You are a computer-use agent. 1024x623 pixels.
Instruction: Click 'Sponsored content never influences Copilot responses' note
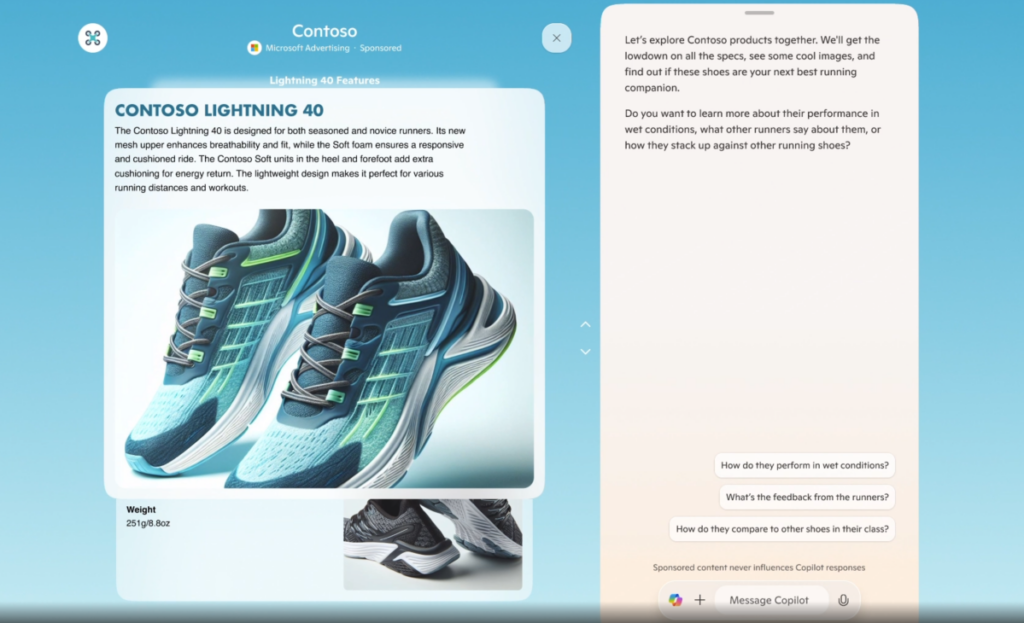(759, 567)
